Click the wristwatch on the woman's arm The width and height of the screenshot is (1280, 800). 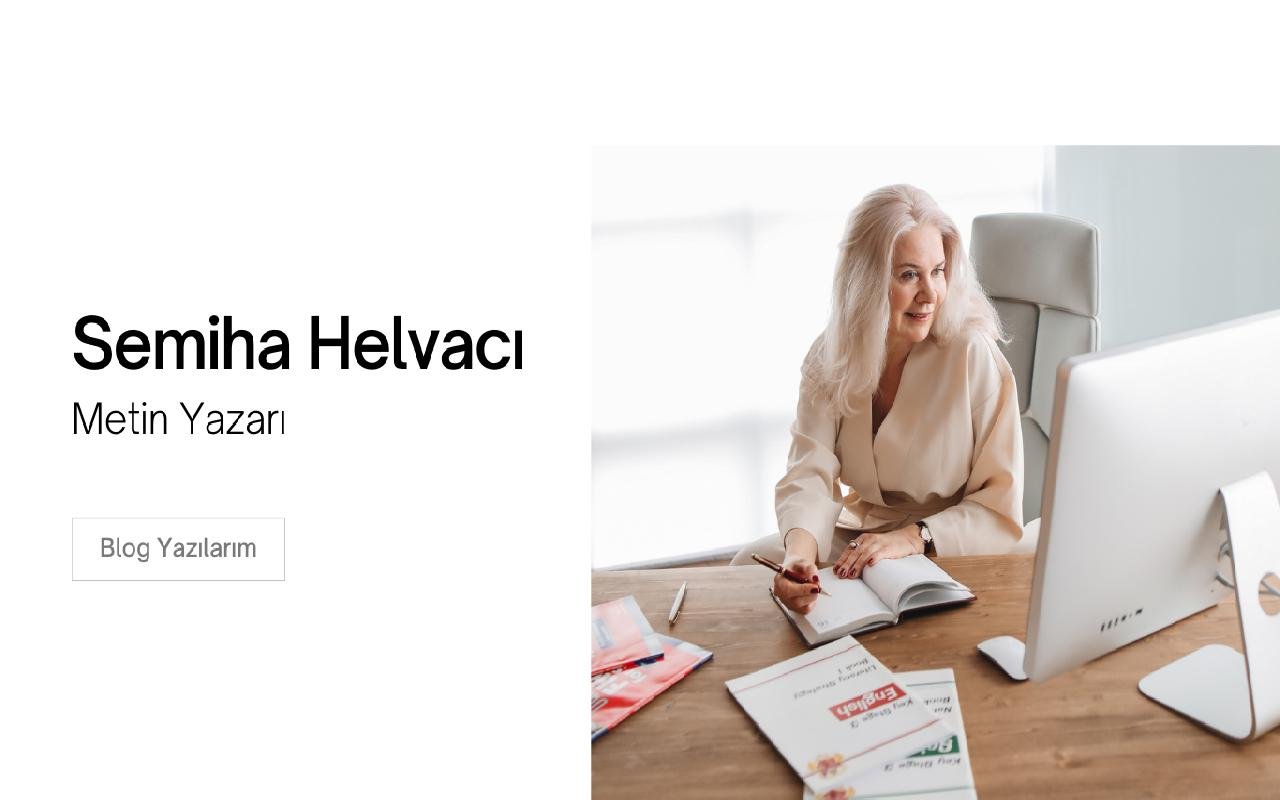(924, 535)
